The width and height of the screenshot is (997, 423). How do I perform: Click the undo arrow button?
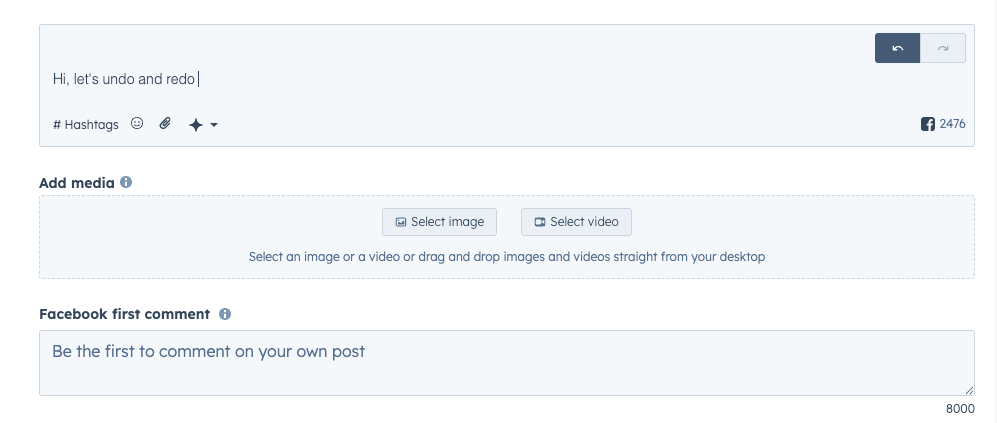[897, 48]
